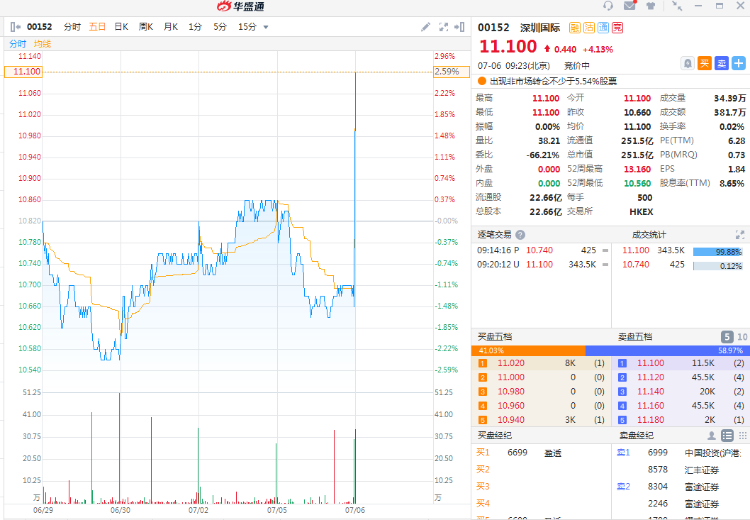The image size is (750, 520).
Task: Select bid level 5 price 10.940
Action: 511,420
